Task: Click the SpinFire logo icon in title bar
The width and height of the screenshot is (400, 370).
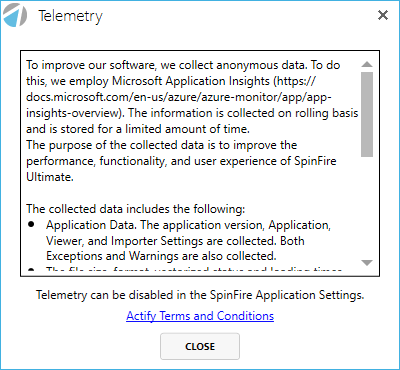Action: click(15, 15)
